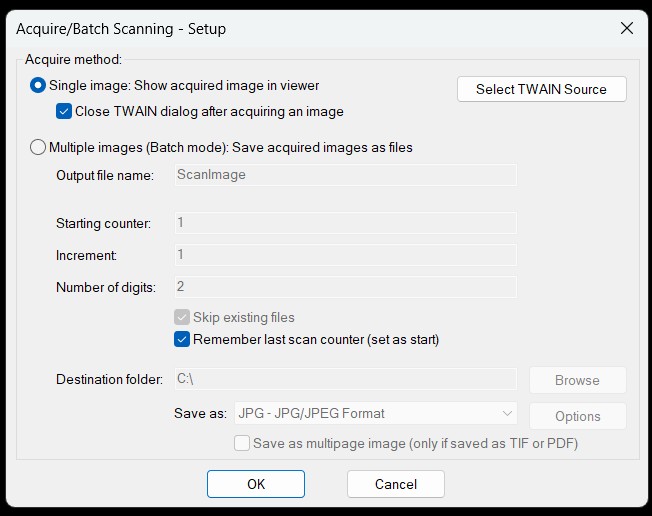Click the Destination folder path field
Viewport: 652px width, 516px height.
tap(344, 379)
